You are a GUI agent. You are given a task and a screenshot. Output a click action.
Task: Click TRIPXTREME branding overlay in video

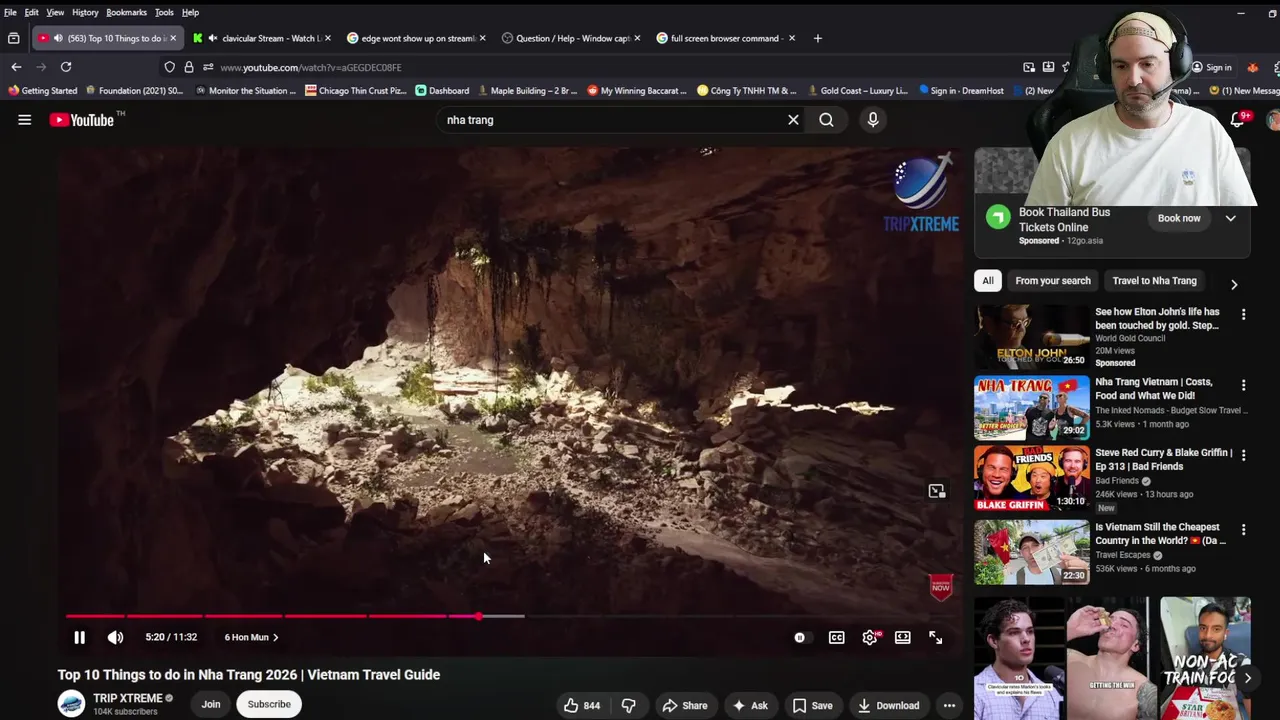(x=921, y=194)
